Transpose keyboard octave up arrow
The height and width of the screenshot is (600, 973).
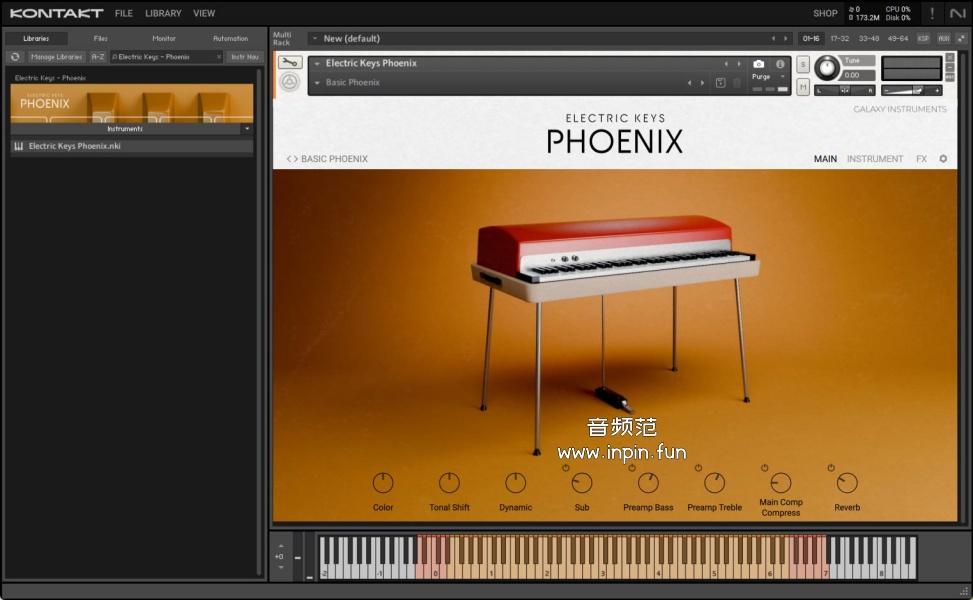pos(281,545)
